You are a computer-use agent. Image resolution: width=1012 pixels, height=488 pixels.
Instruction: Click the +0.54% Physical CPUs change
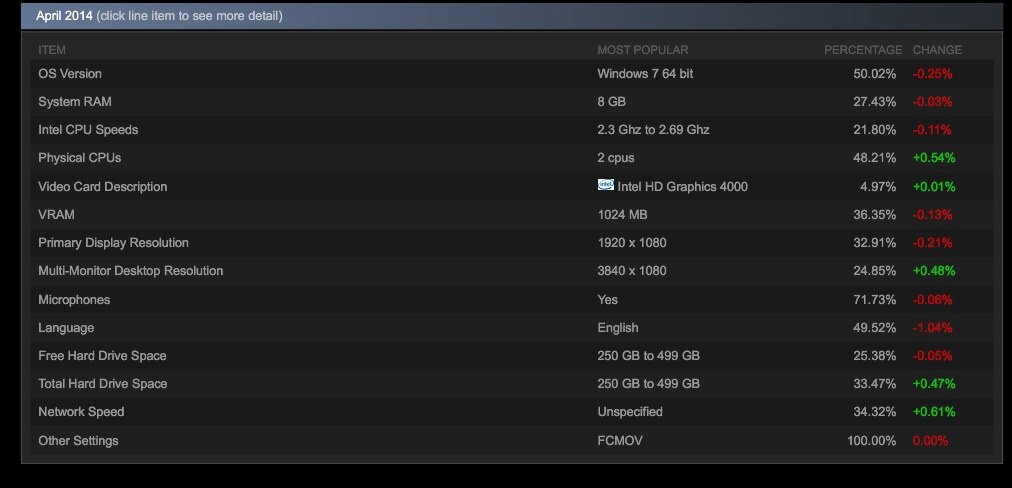934,158
